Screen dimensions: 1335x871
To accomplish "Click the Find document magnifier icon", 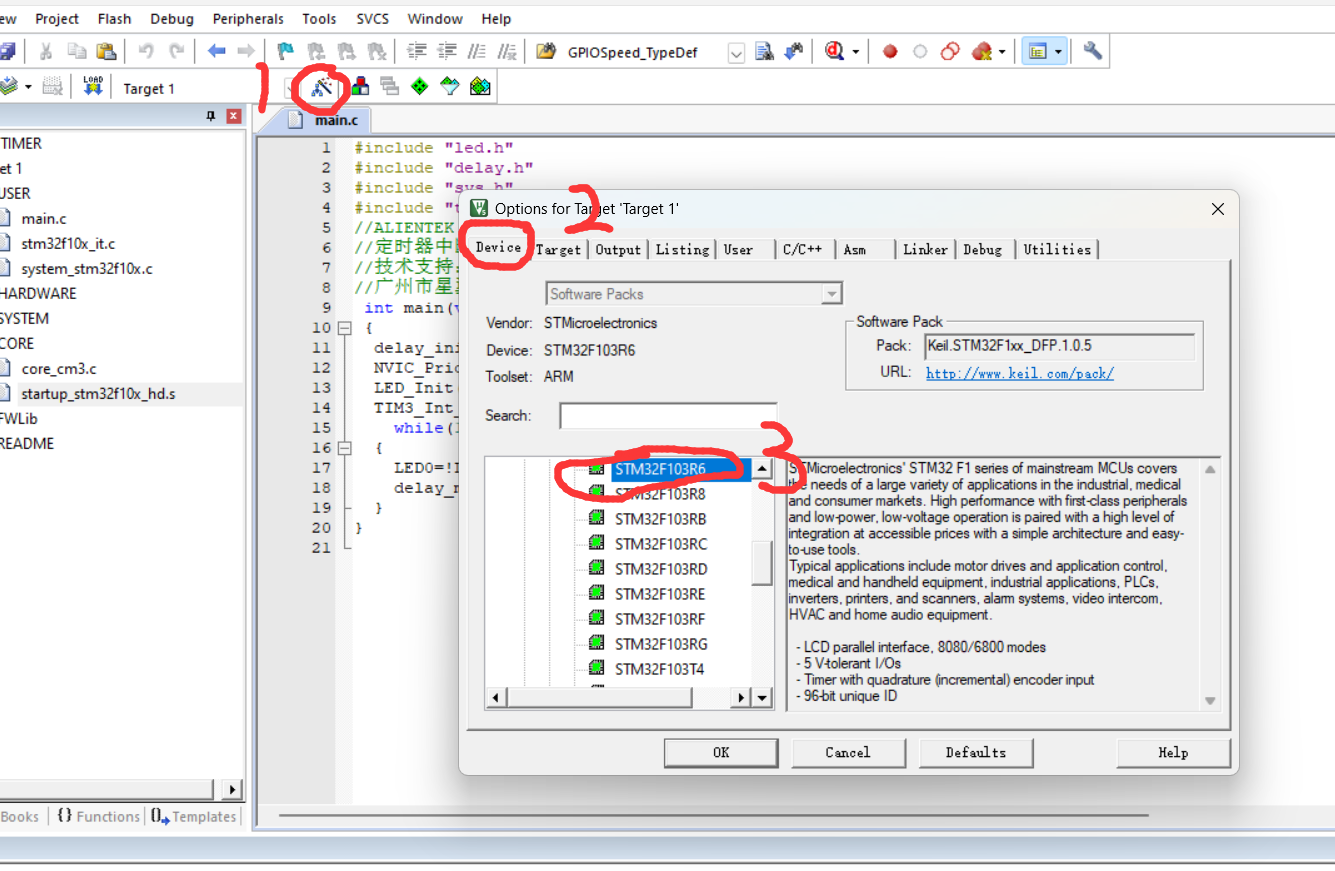I will tap(765, 51).
